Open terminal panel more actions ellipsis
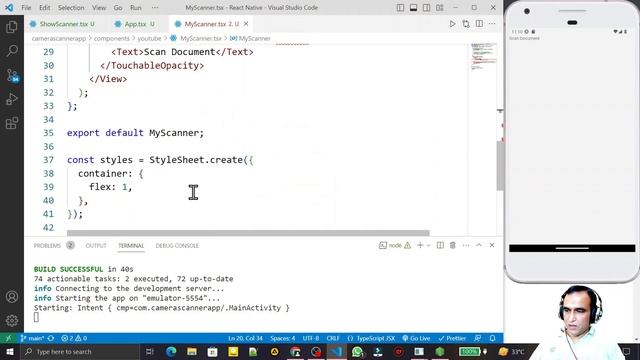Viewport: 640px width, 360px height. coord(466,245)
